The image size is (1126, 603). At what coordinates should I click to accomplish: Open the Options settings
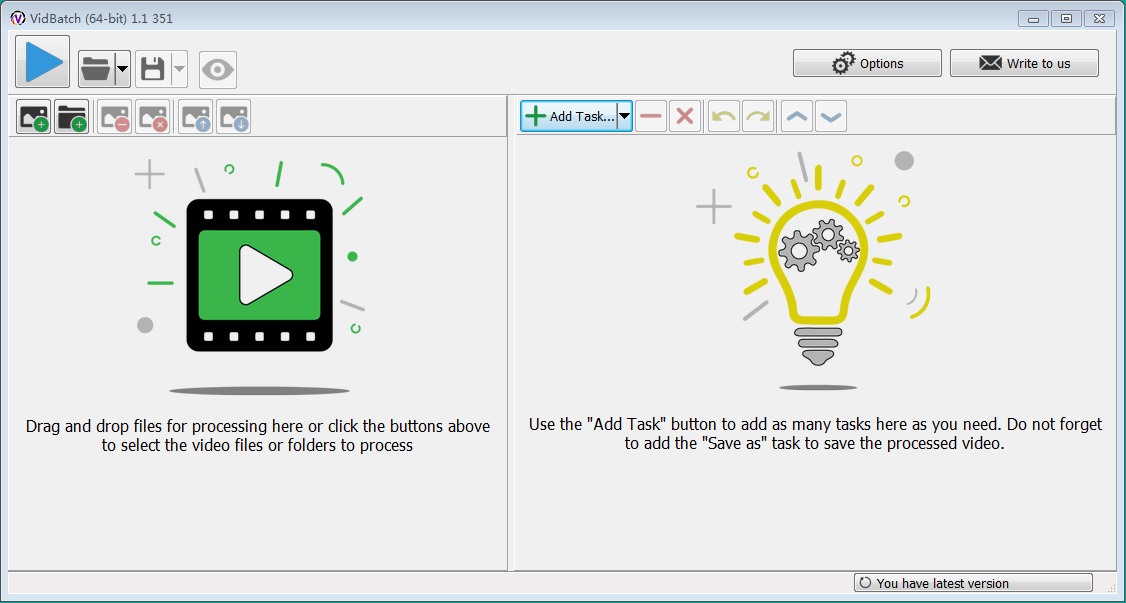click(x=867, y=63)
